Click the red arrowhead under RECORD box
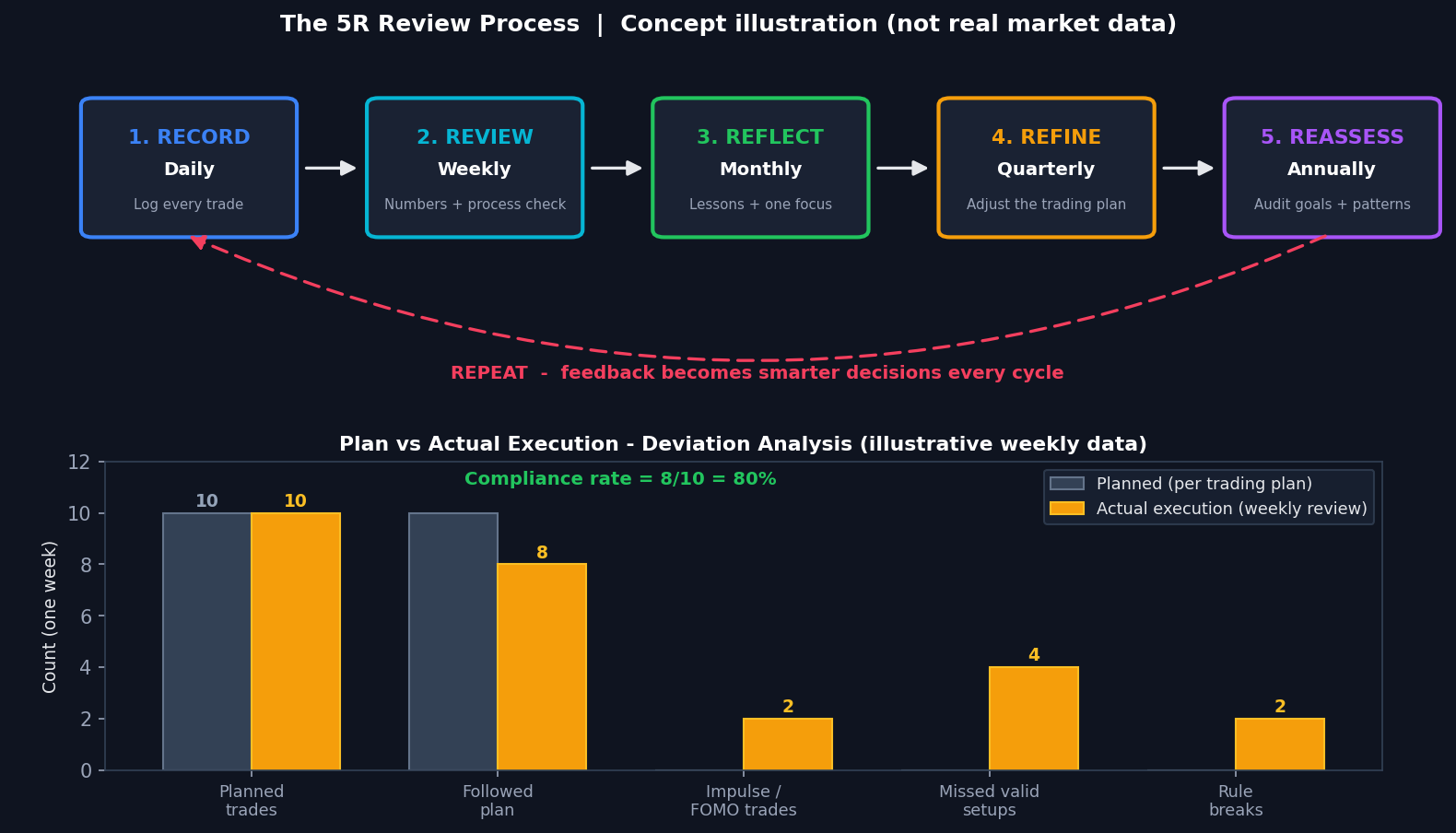 click(198, 242)
